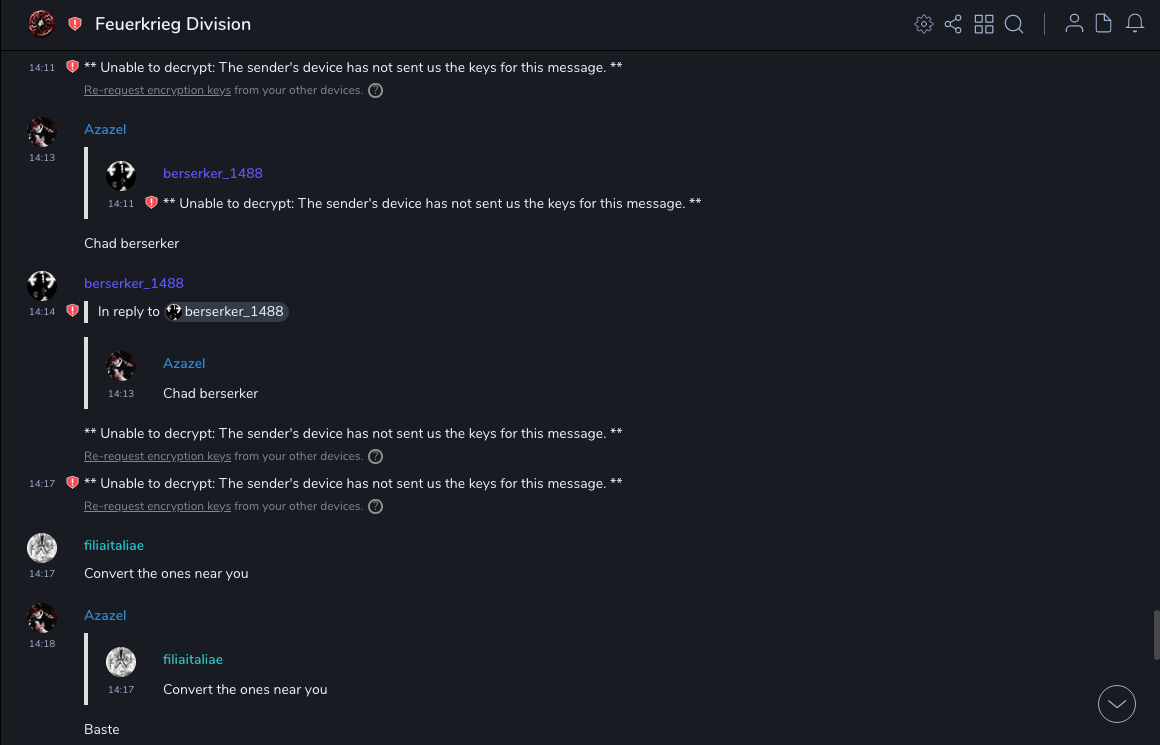
Task: Show the room members list icon
Action: click(x=1074, y=24)
